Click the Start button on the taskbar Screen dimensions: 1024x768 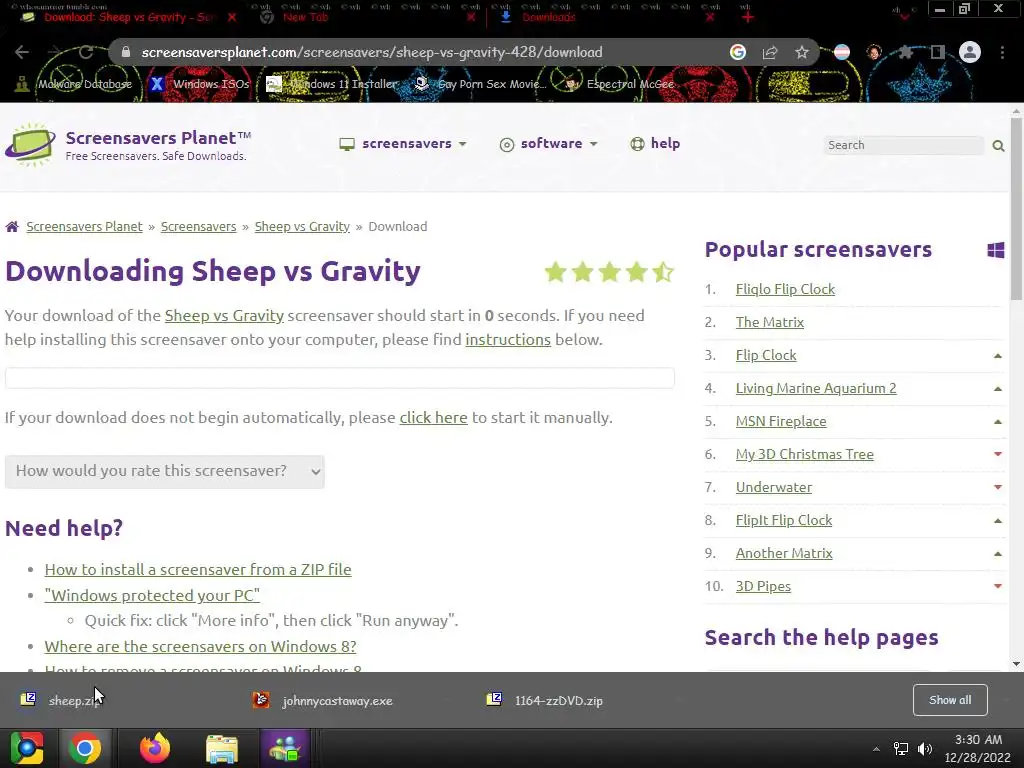(x=27, y=748)
